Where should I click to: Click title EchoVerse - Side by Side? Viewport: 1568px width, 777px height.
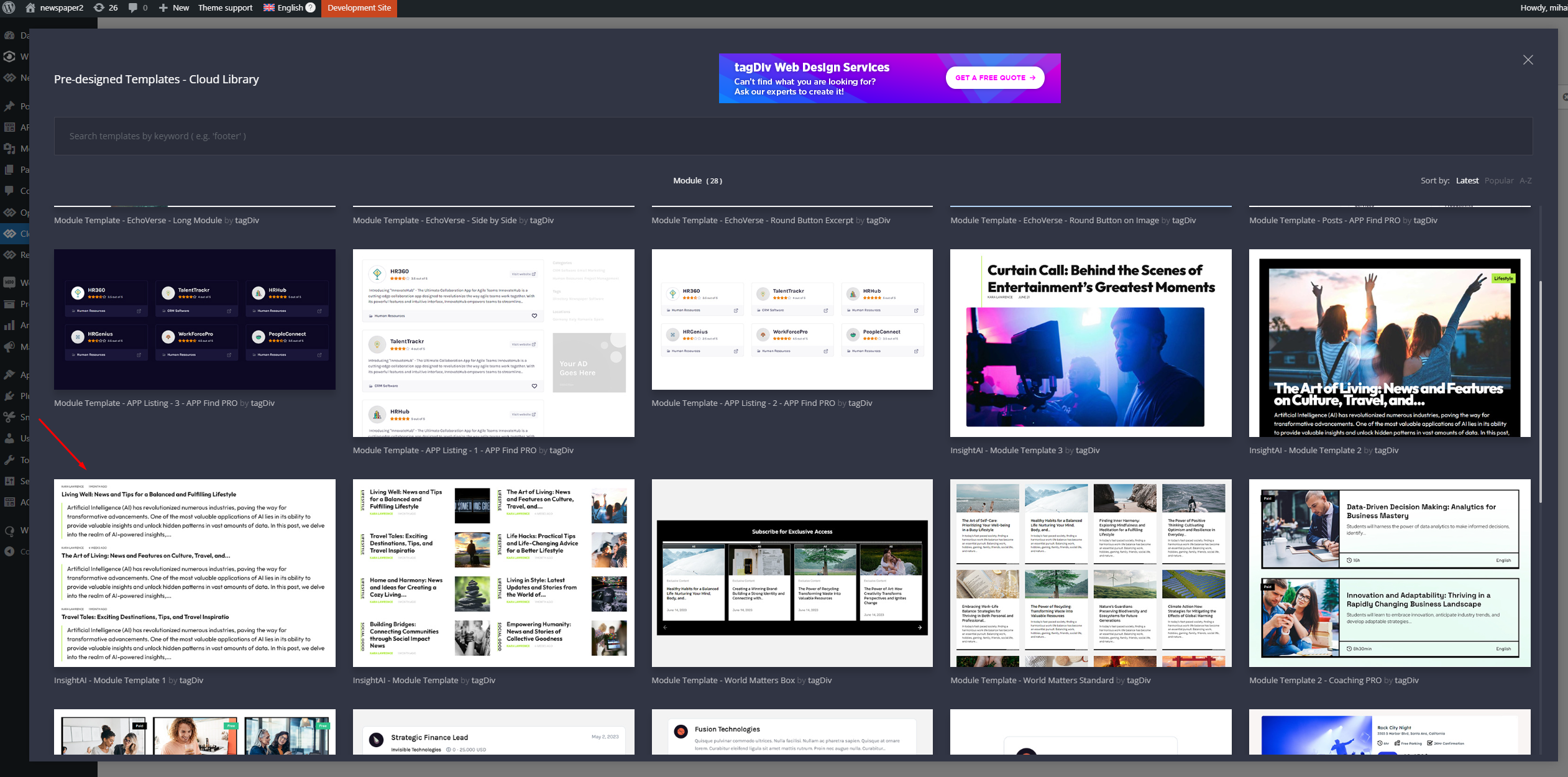pos(434,221)
